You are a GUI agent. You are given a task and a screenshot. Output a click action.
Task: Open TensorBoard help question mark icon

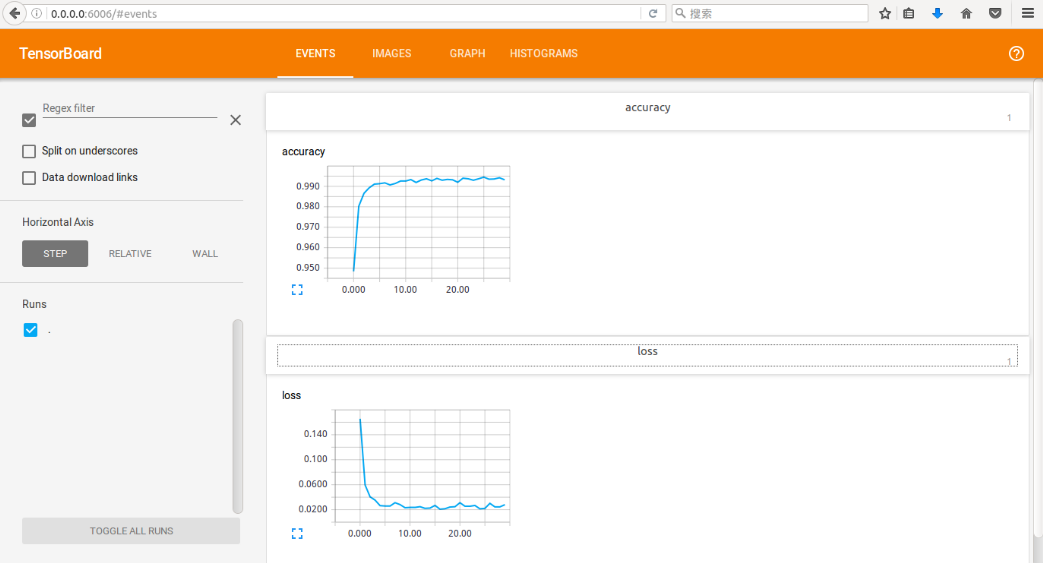pyautogui.click(x=1016, y=54)
